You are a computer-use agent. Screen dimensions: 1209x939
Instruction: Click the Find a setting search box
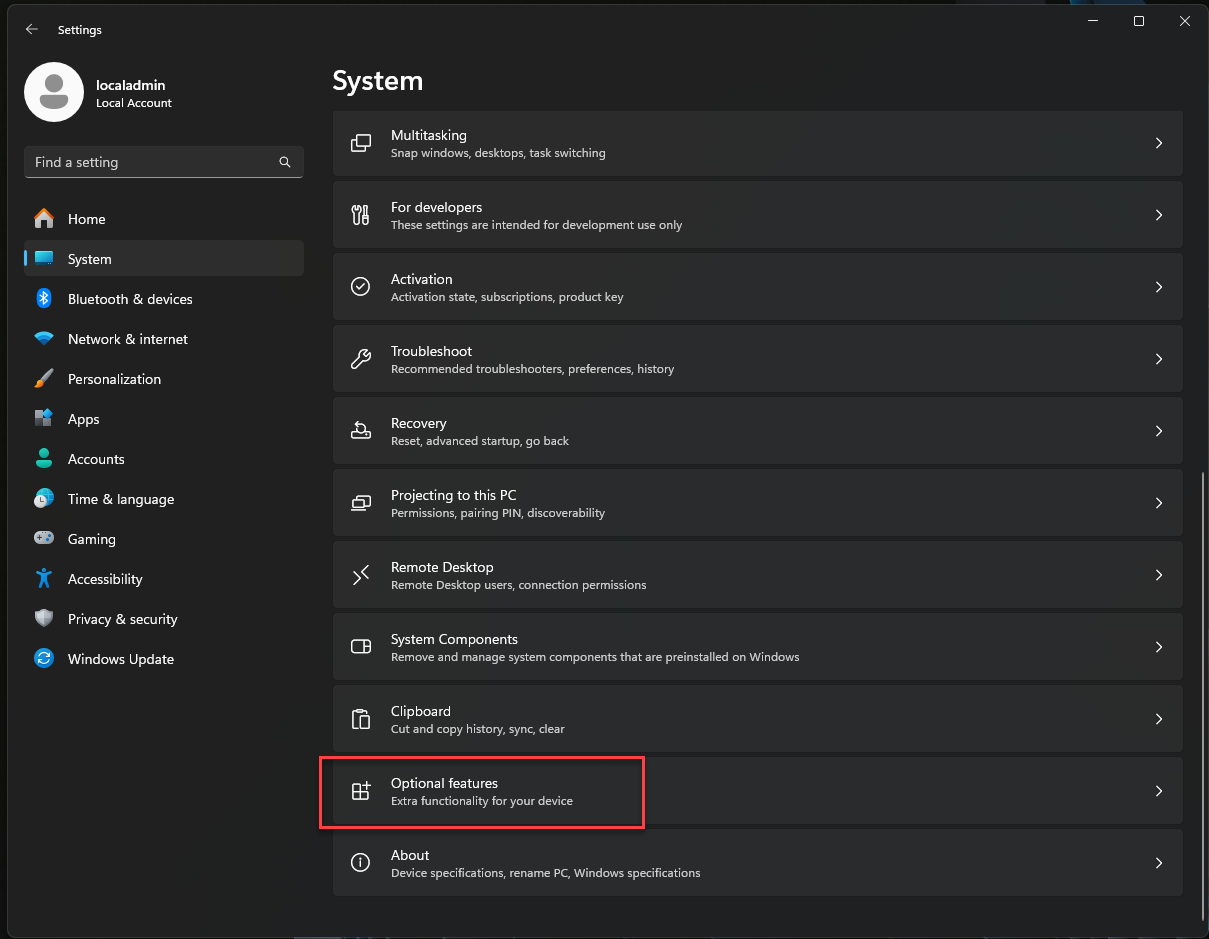coord(150,162)
